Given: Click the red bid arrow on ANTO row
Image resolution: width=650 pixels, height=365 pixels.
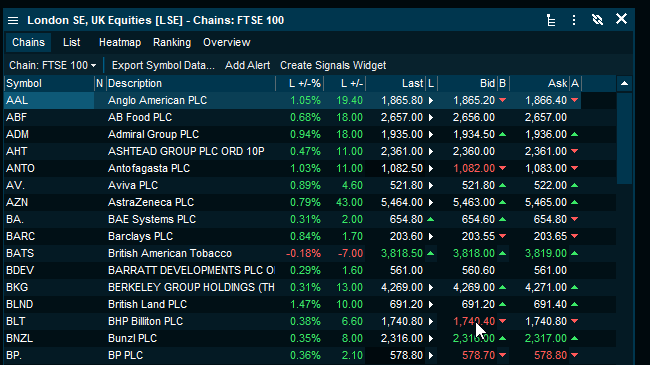Looking at the screenshot, I should point(502,168).
